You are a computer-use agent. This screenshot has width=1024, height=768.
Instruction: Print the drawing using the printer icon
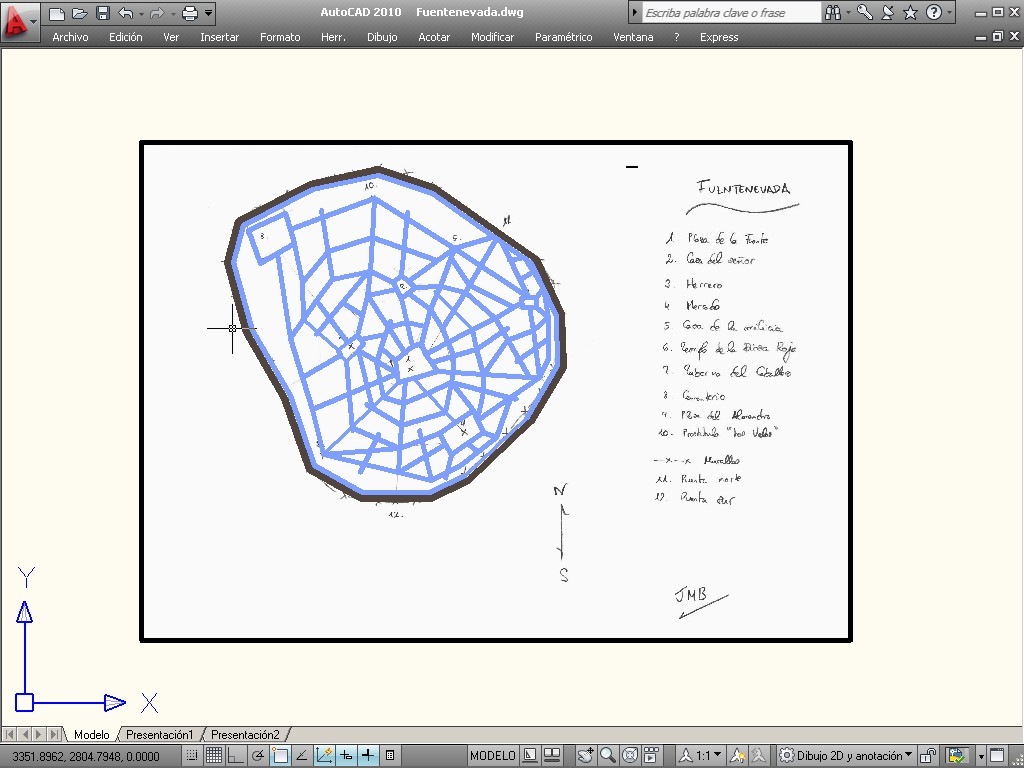tap(190, 12)
